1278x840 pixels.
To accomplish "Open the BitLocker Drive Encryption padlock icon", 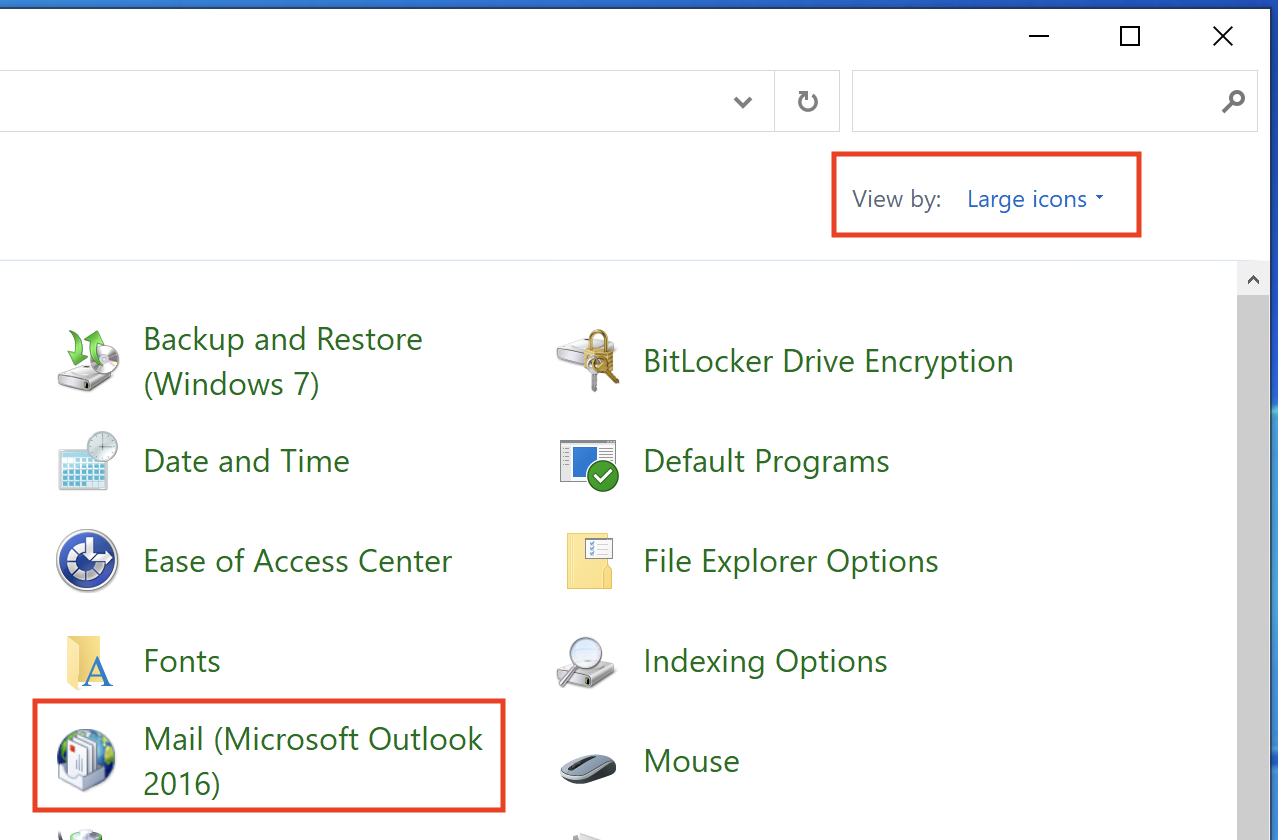I will tap(588, 361).
